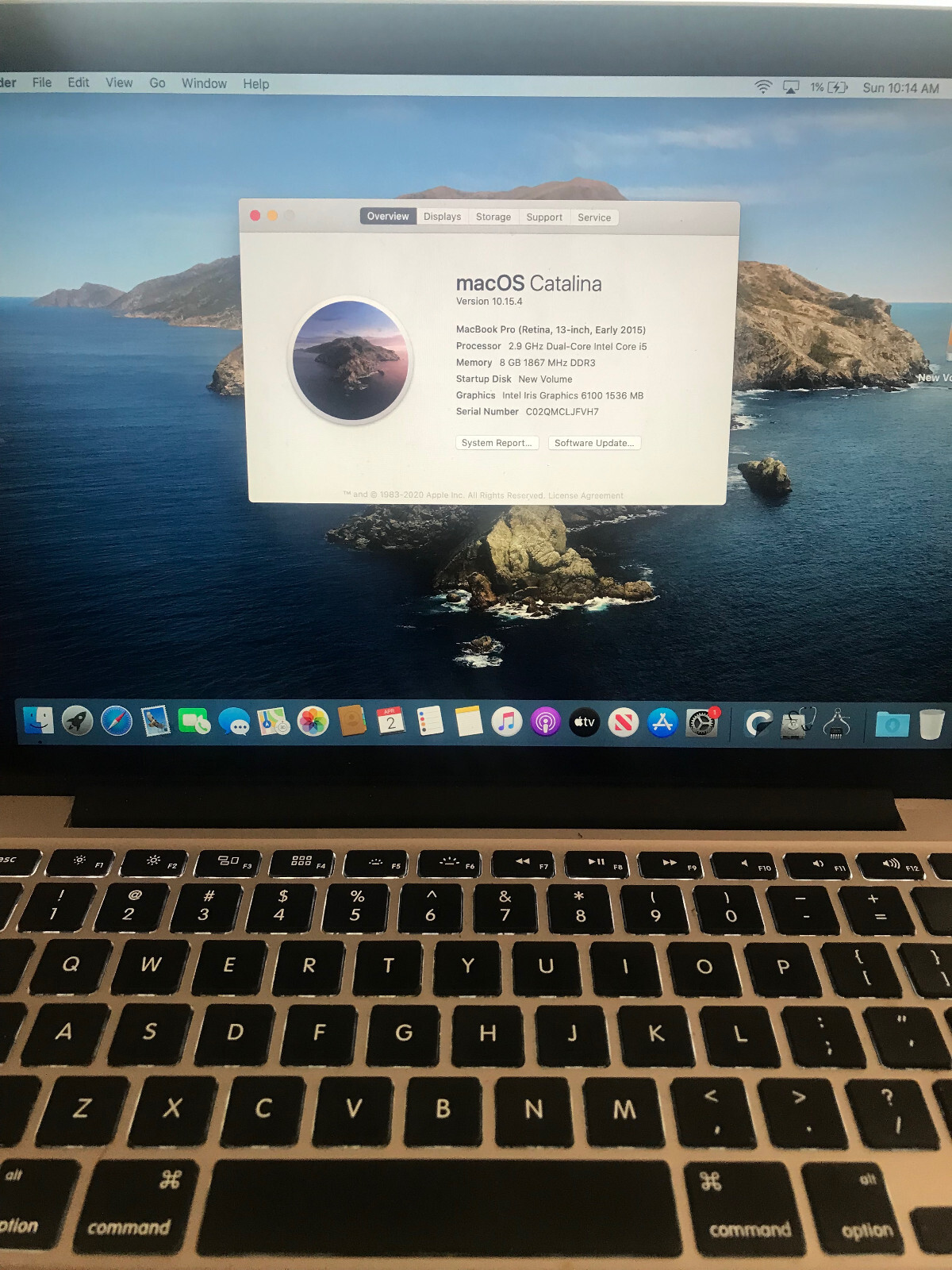The width and height of the screenshot is (952, 1270).
Task: Open the Downloads folder in the Dock
Action: click(892, 724)
